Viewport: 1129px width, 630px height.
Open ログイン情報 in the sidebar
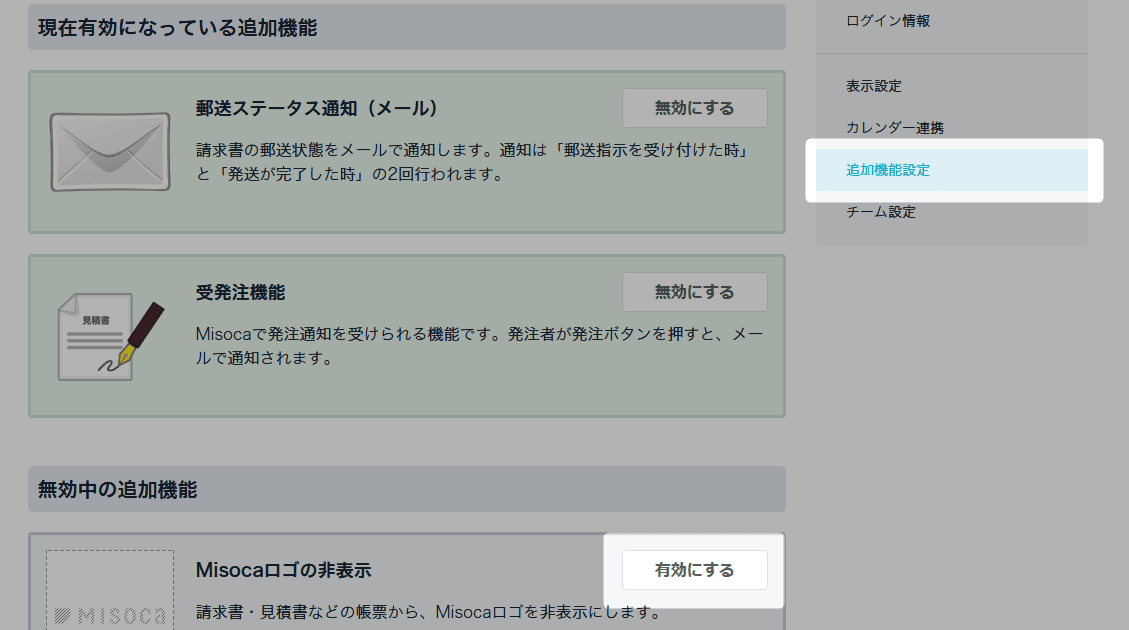[x=888, y=21]
